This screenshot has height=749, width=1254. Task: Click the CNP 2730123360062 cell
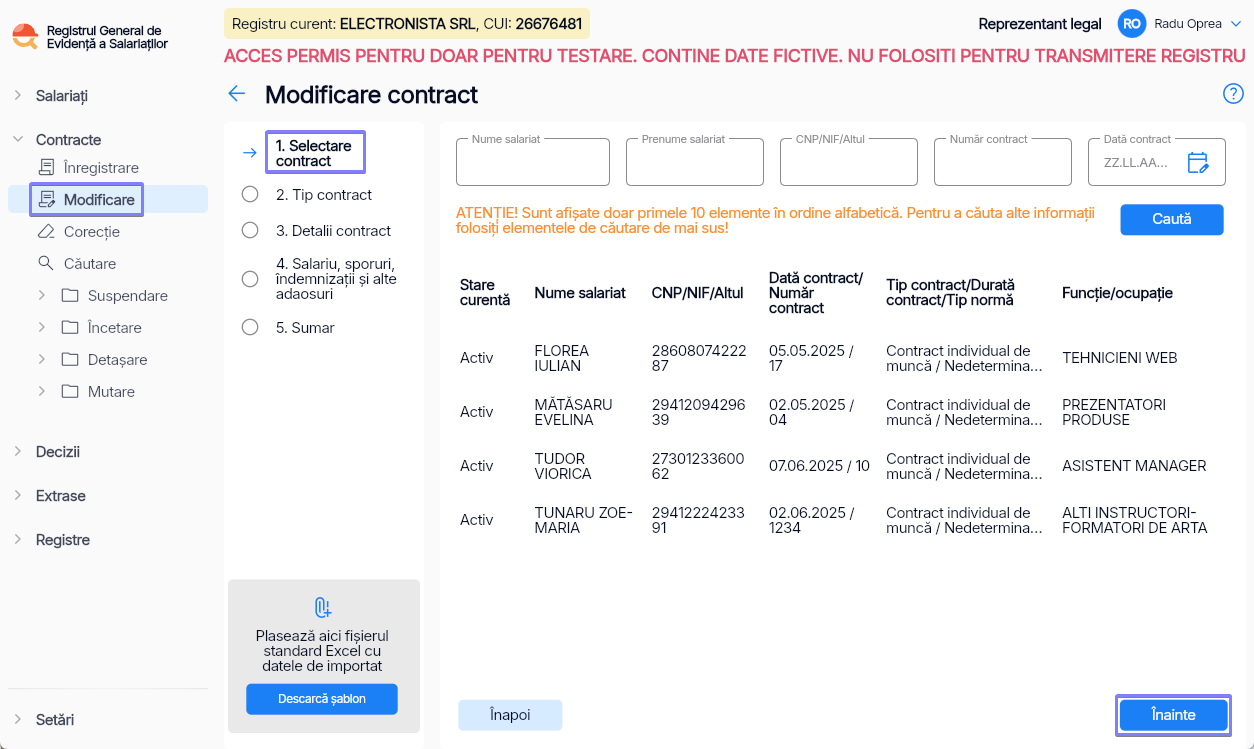698,466
